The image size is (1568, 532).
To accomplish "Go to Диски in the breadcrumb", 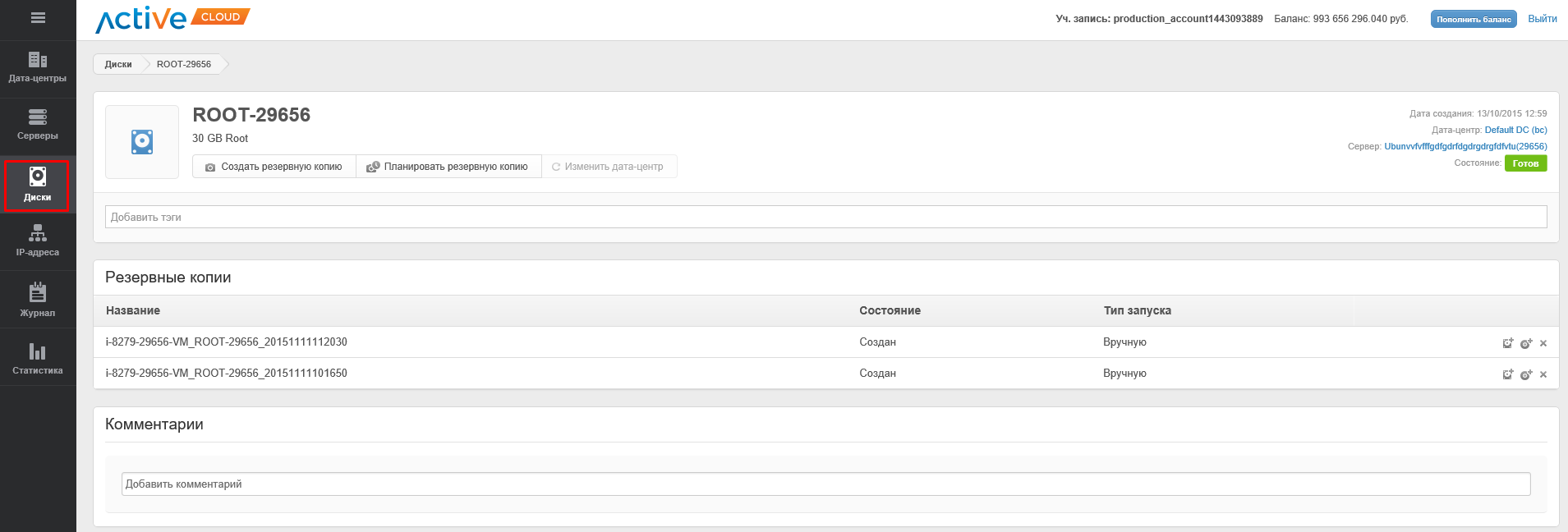I will pyautogui.click(x=118, y=64).
